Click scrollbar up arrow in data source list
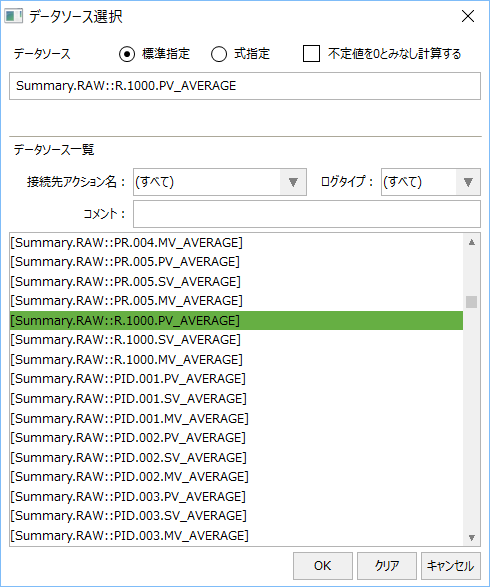This screenshot has height=587, width=490. (x=472, y=242)
